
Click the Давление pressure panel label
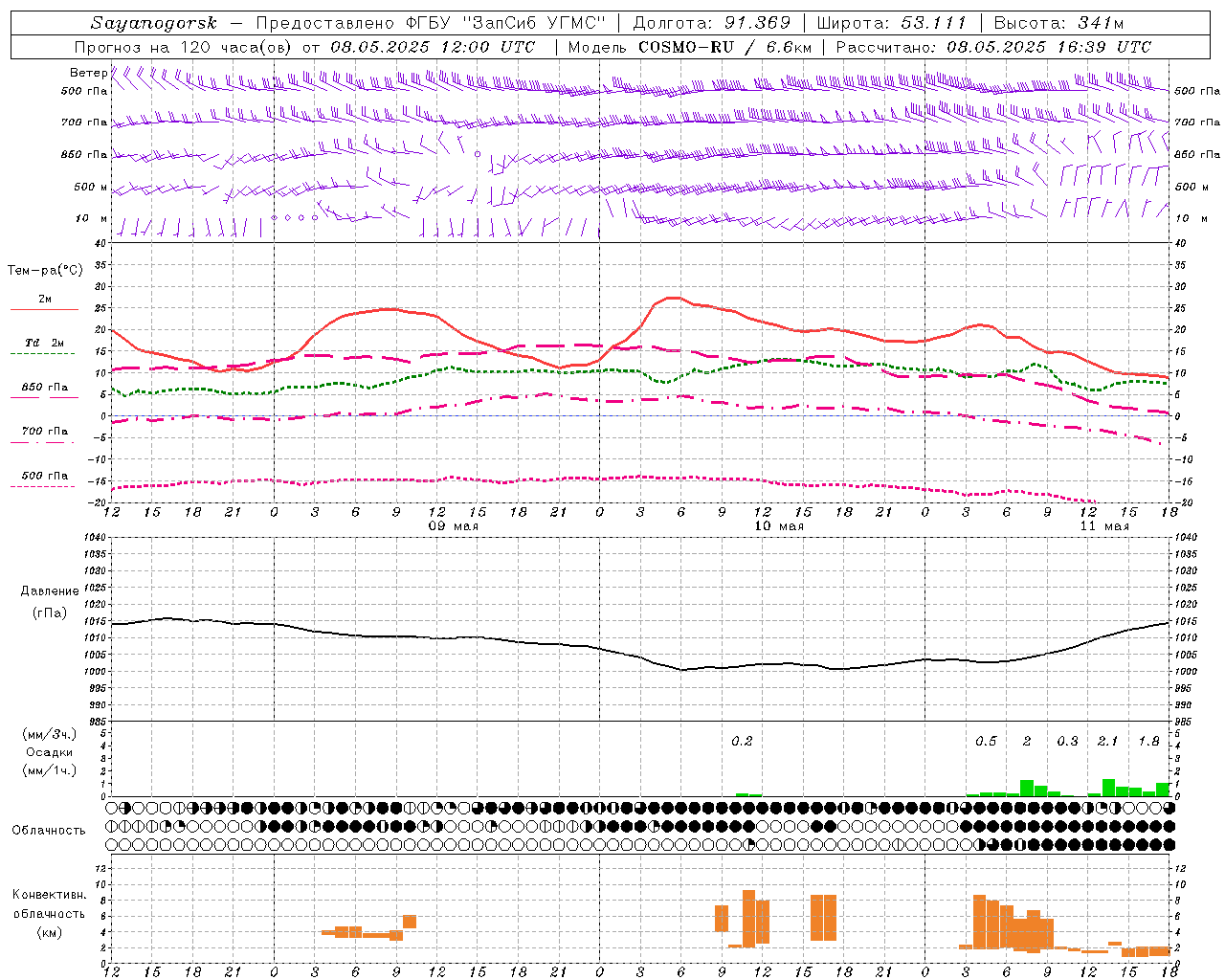[50, 591]
